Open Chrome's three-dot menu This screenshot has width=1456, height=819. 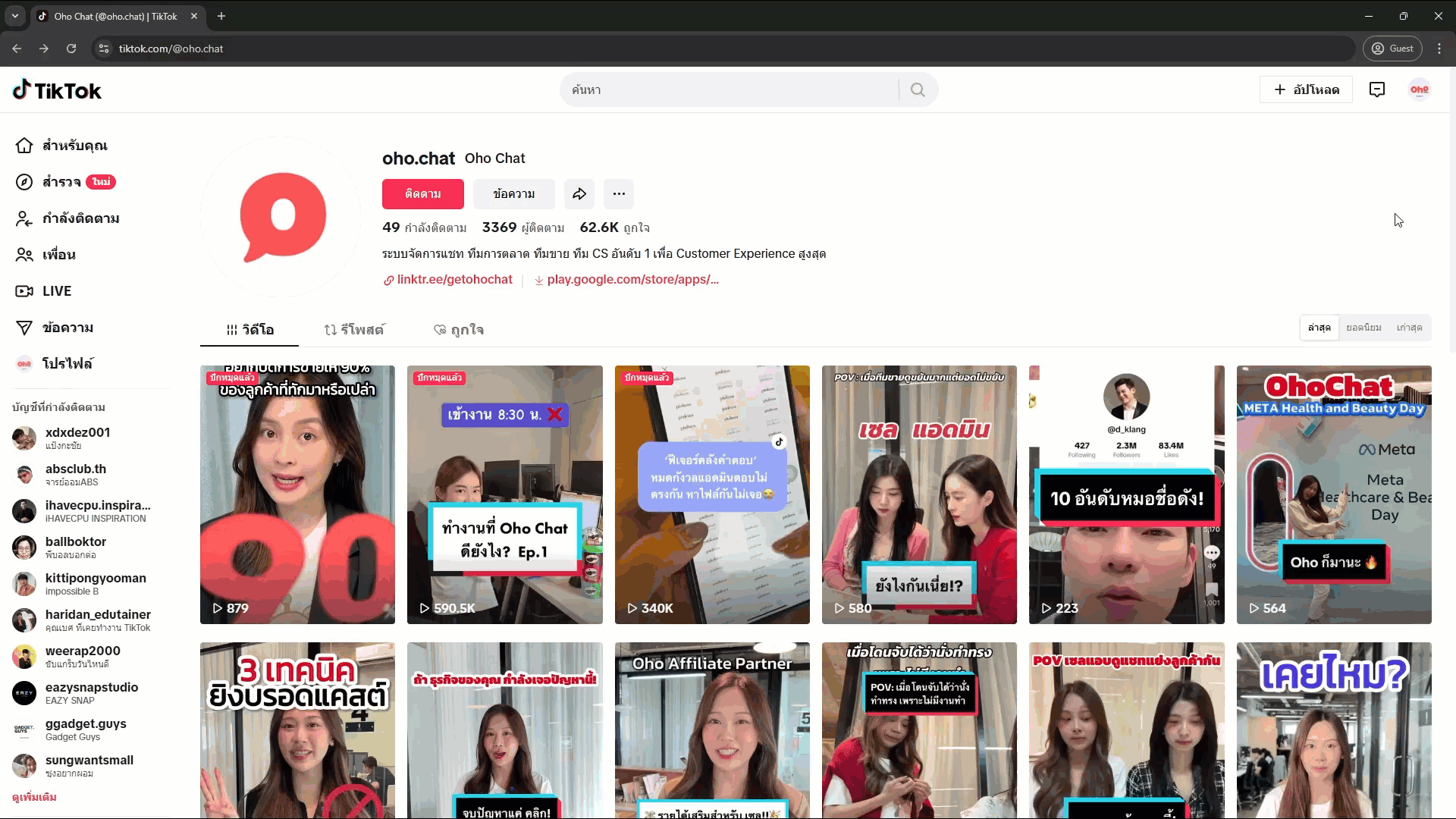1439,49
